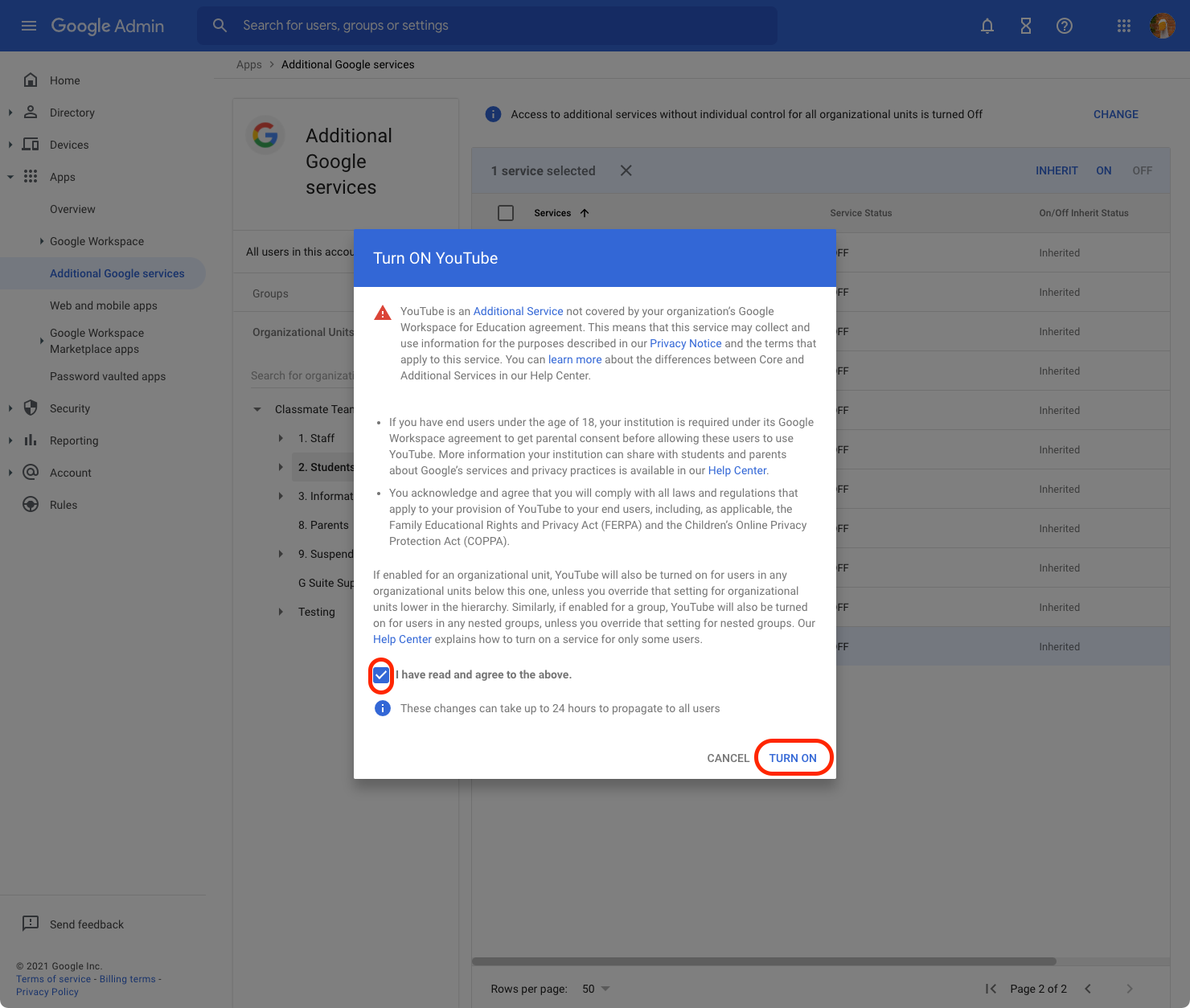Open the learn more link
The height and width of the screenshot is (1008, 1190).
click(575, 359)
